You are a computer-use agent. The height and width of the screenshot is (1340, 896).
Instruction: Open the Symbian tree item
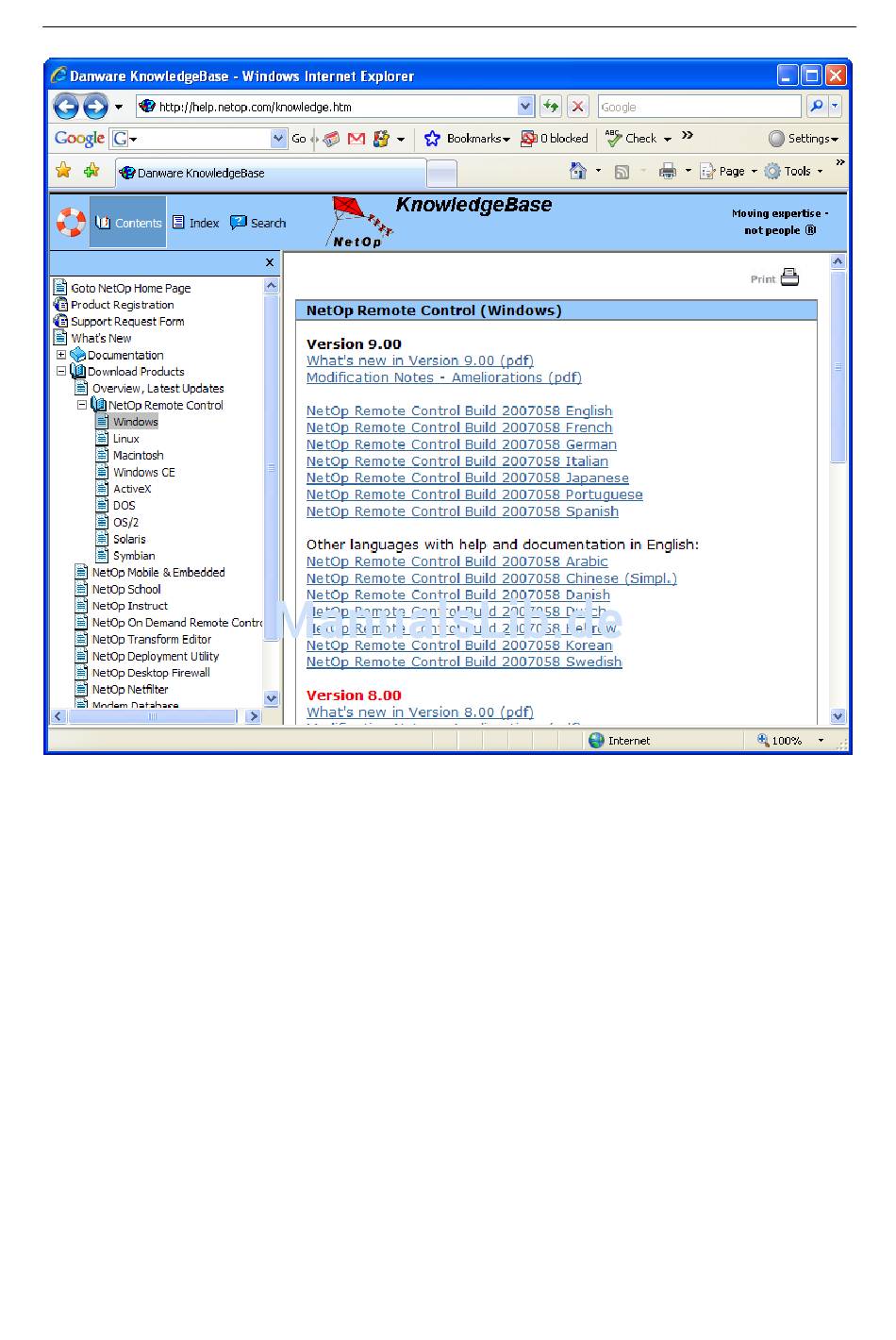134,556
